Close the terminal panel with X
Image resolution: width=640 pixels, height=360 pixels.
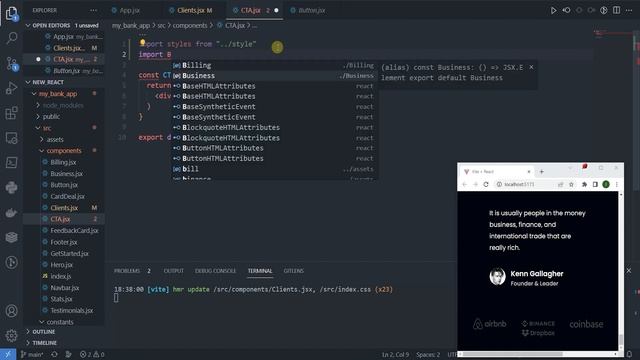[x=629, y=271]
